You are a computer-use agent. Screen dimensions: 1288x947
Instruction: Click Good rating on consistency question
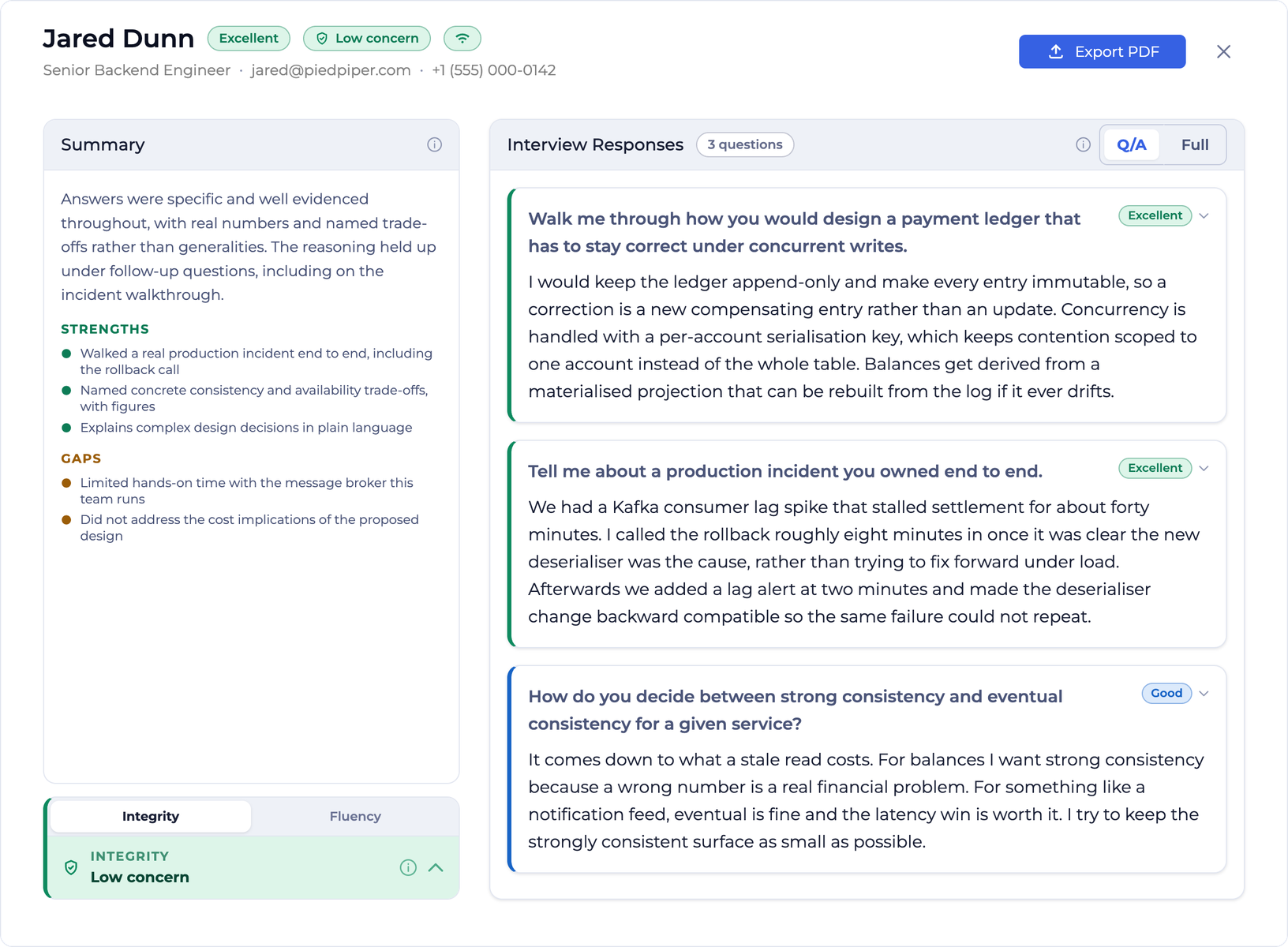click(x=1166, y=693)
